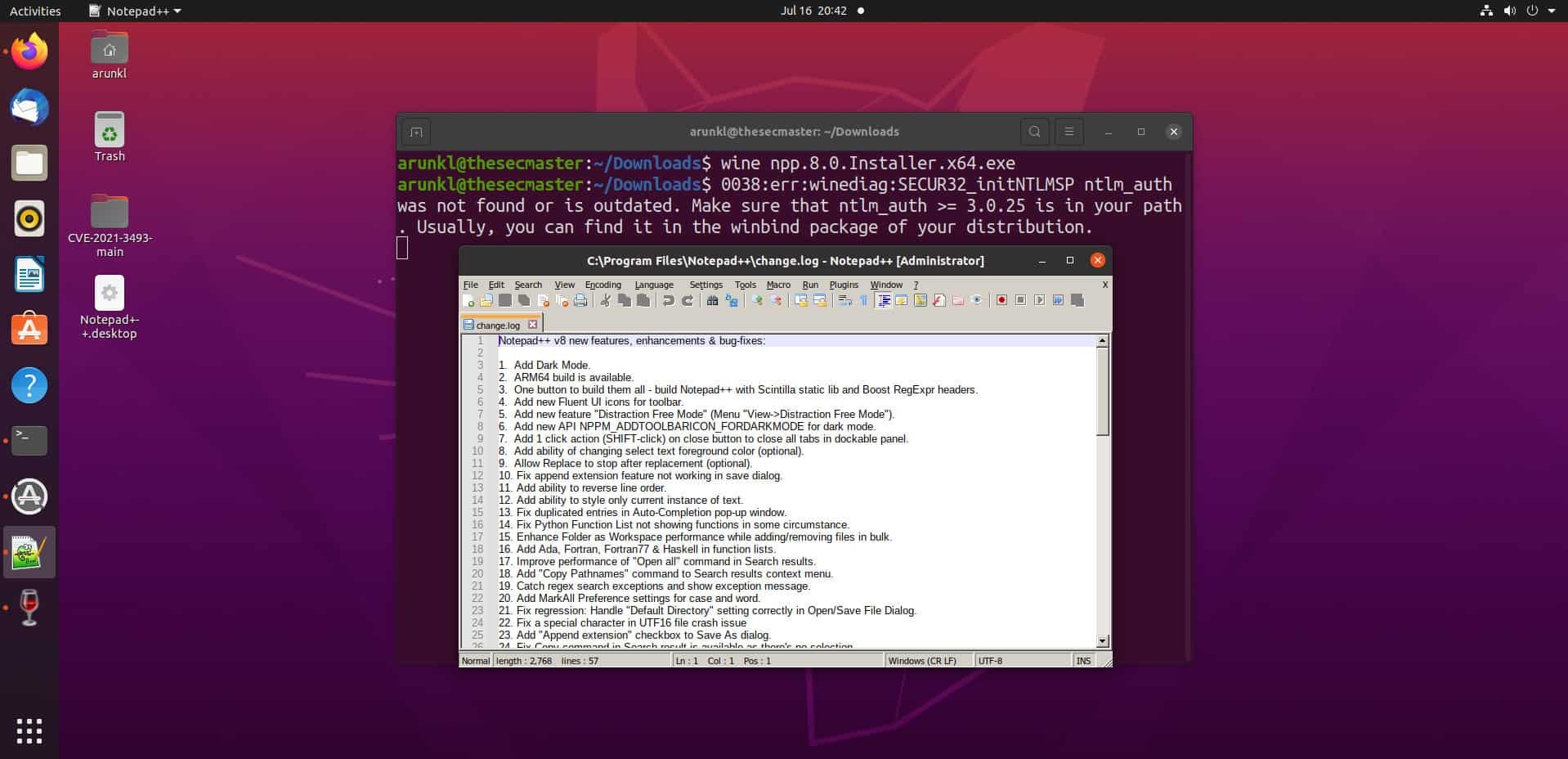Add a new tab in the terminal
The image size is (1568, 759).
(x=416, y=132)
